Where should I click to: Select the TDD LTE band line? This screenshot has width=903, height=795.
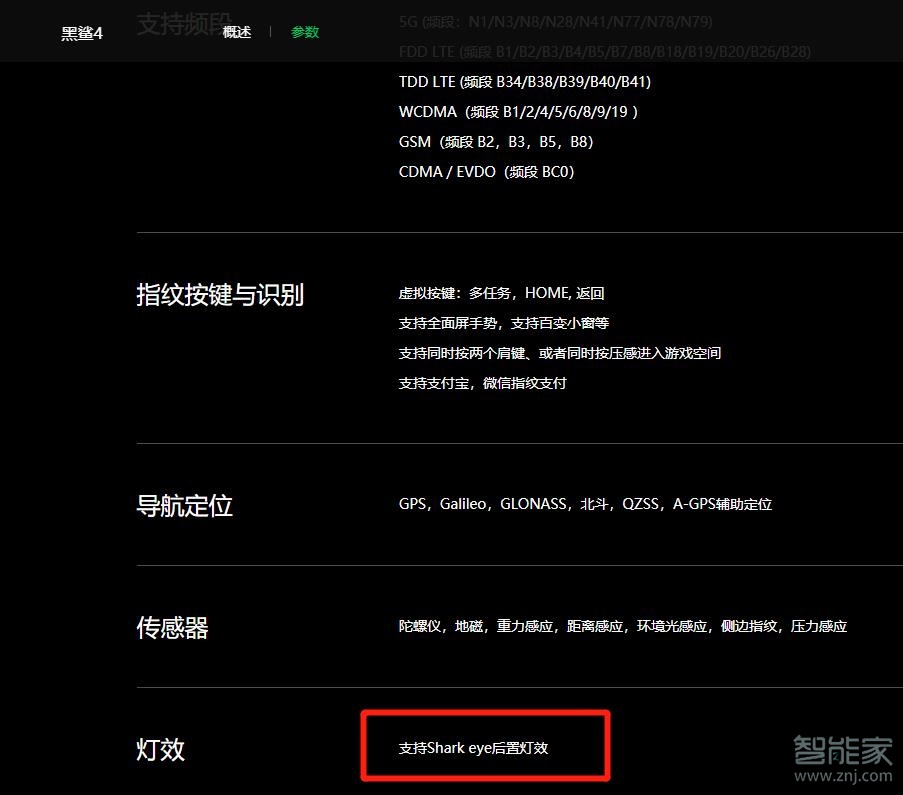[525, 82]
